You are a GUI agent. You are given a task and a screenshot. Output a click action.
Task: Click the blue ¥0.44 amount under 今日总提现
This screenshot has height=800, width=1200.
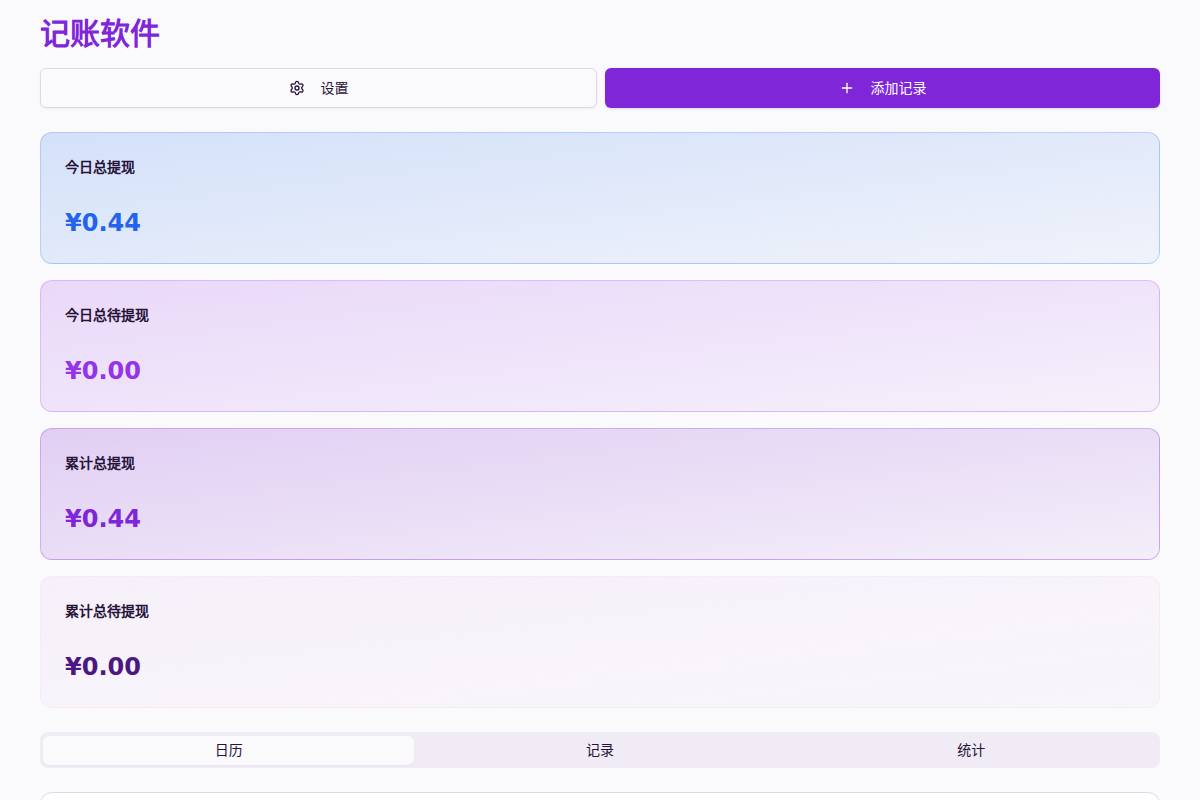tap(103, 222)
